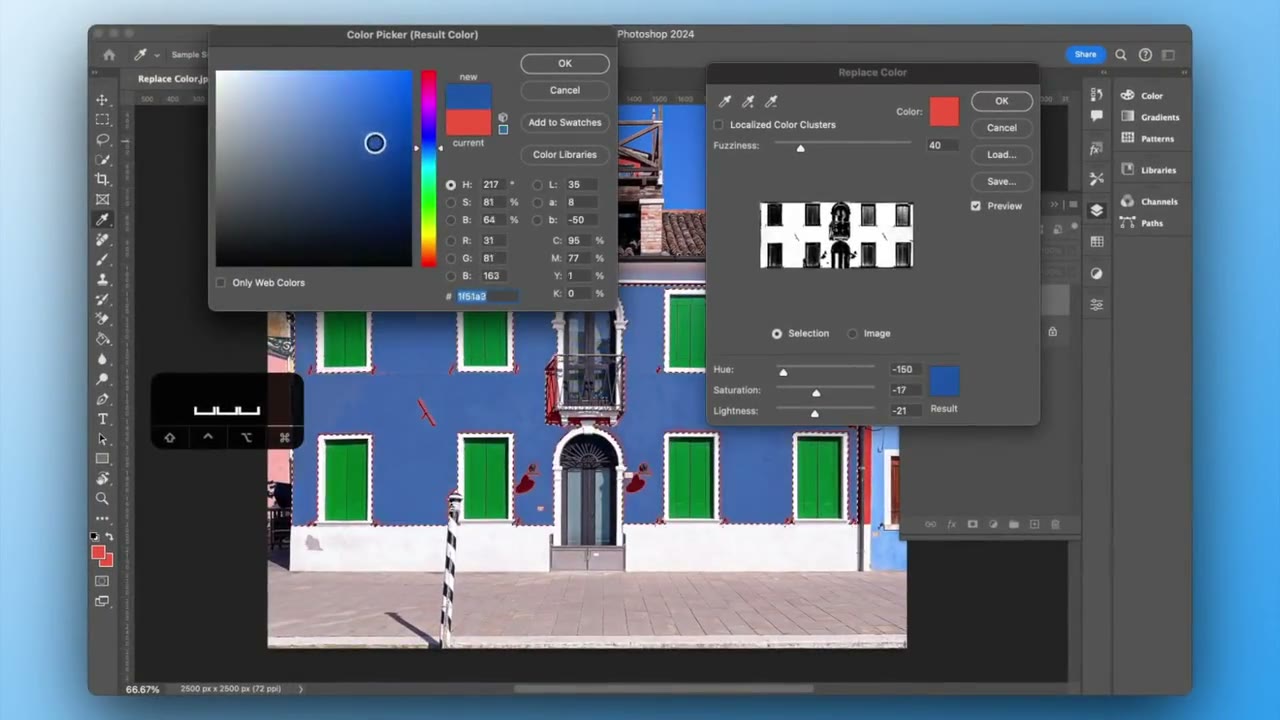Select the L radio in Color Picker

click(x=537, y=185)
